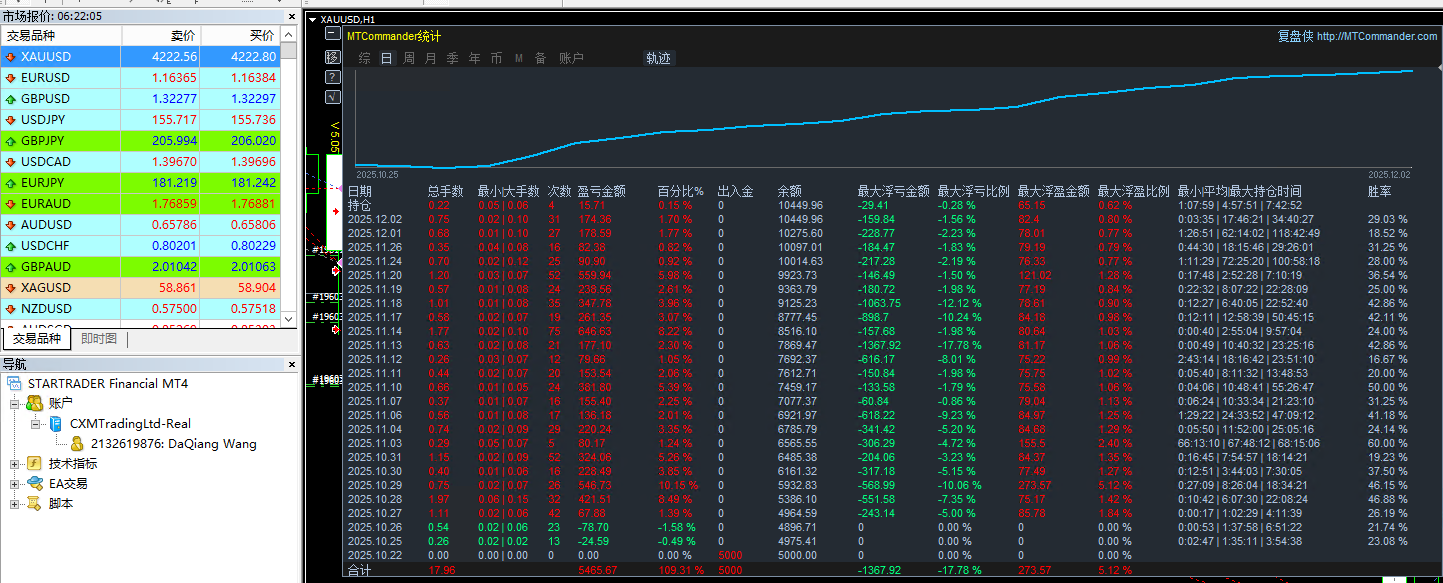This screenshot has width=1443, height=583.
Task: Click the 盈亏金额 column header
Action: (x=602, y=191)
